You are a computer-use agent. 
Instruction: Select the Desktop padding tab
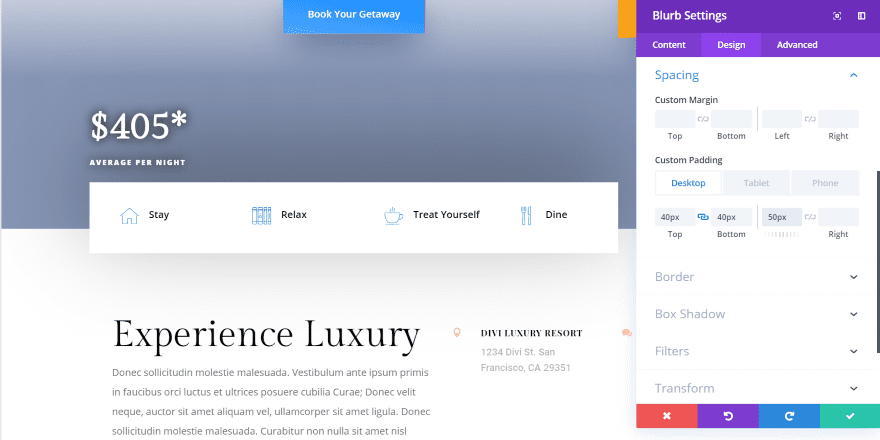[688, 183]
